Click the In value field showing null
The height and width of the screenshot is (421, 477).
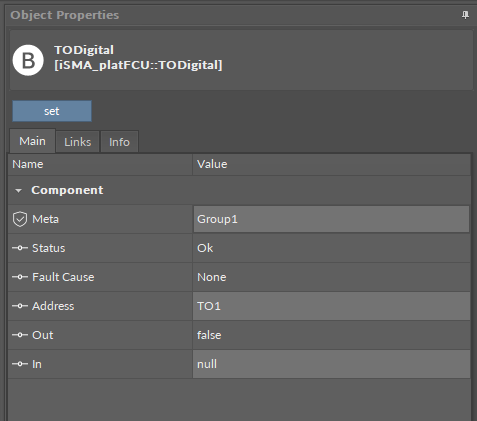click(x=331, y=364)
